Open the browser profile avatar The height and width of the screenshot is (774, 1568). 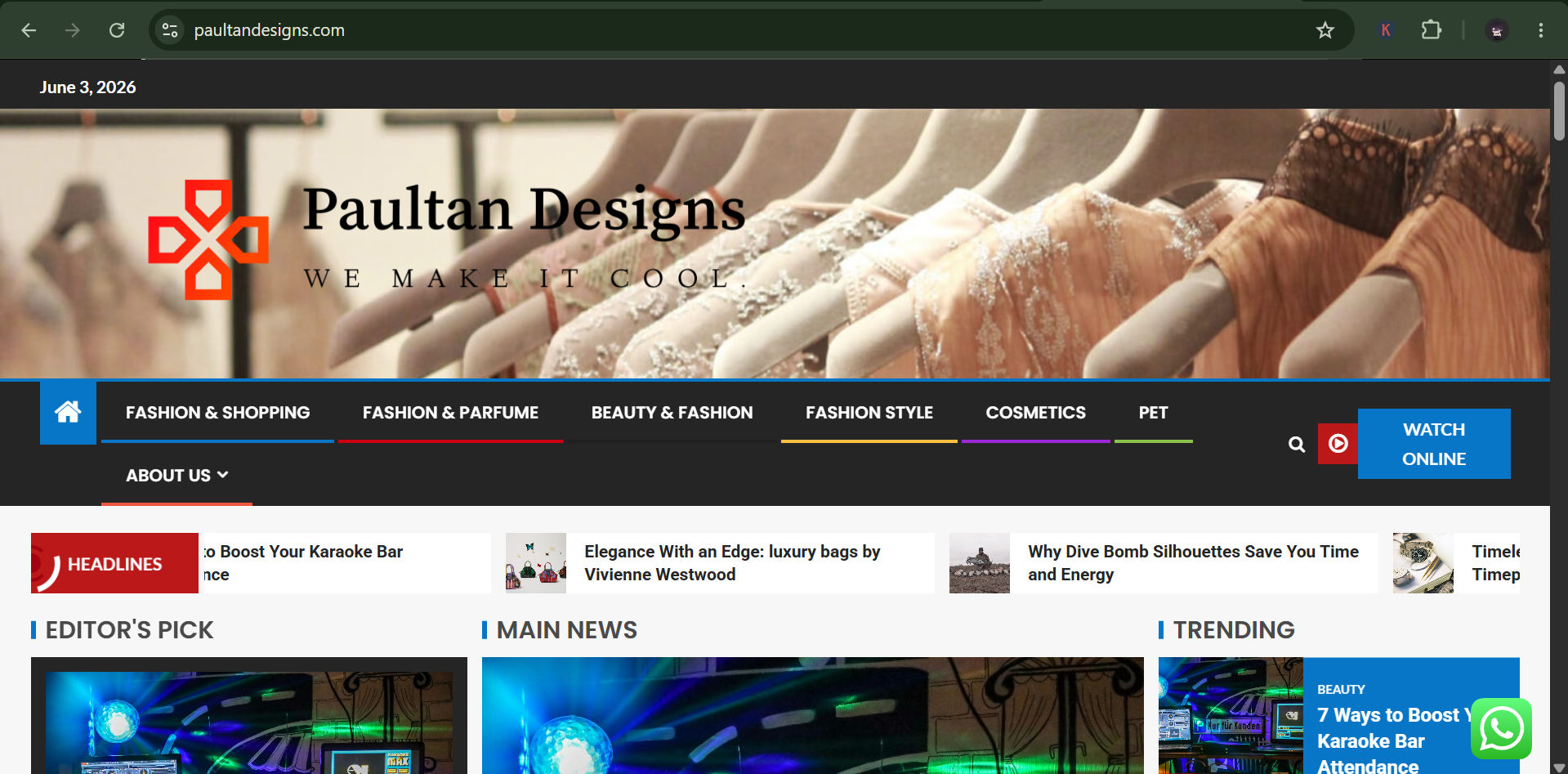pyautogui.click(x=1496, y=30)
